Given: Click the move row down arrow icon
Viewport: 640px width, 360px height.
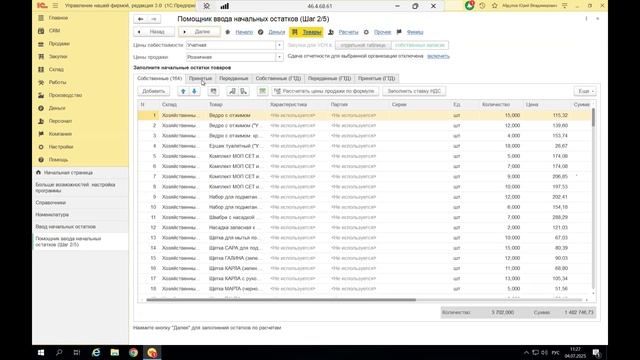Looking at the screenshot, I should coord(194,91).
